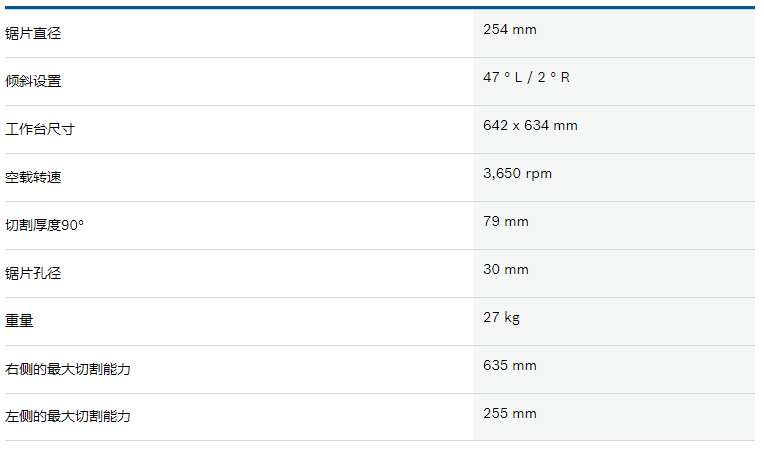Click the 重量 label
Screen dimensions: 764x454
(19, 321)
